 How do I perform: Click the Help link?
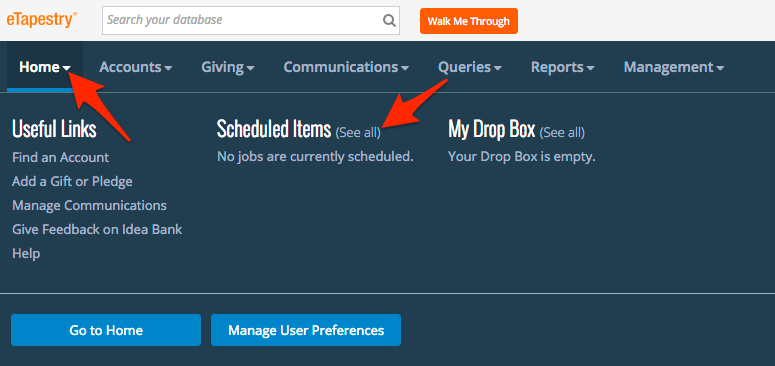[26, 253]
